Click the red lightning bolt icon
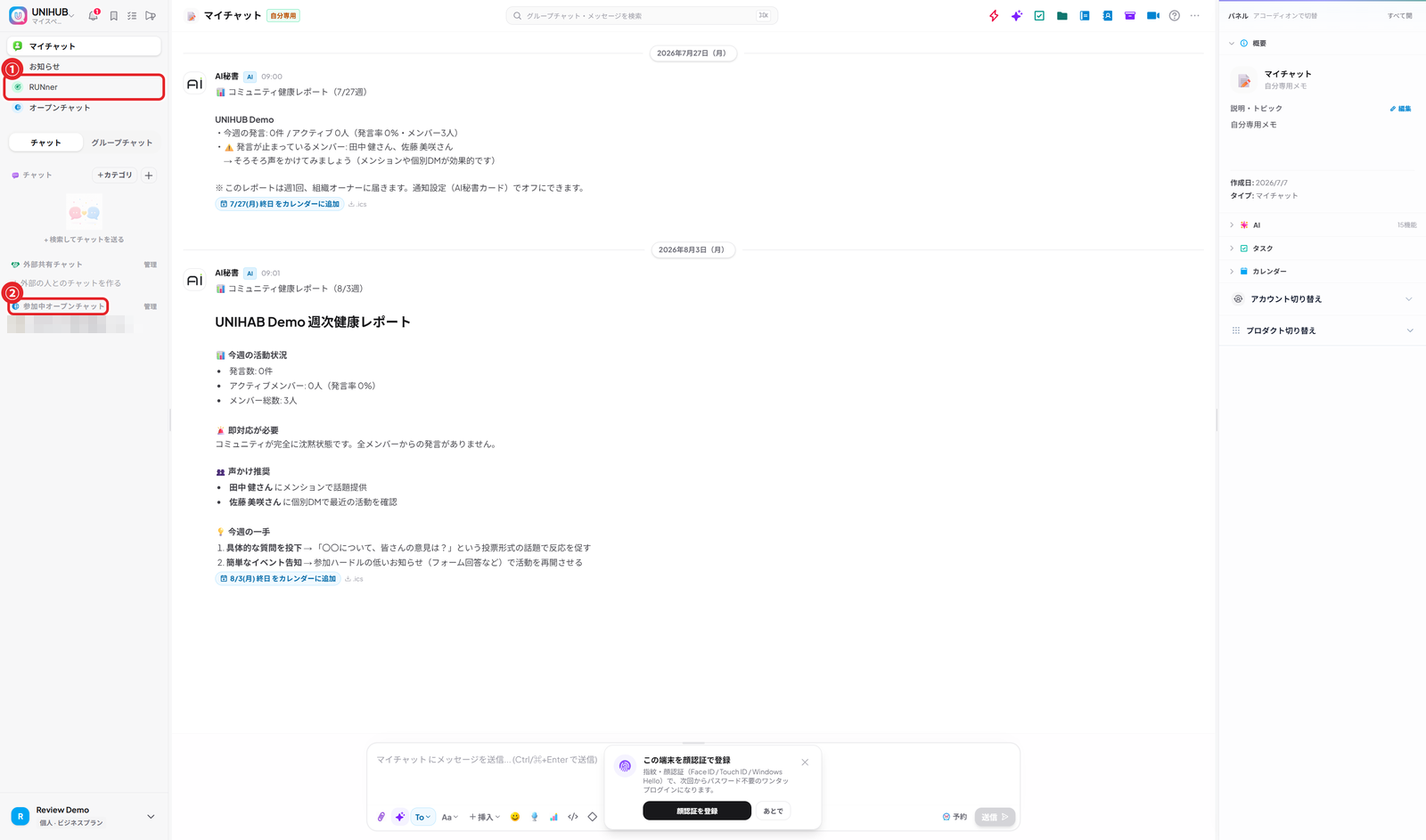Image resolution: width=1426 pixels, height=840 pixels. tap(994, 16)
